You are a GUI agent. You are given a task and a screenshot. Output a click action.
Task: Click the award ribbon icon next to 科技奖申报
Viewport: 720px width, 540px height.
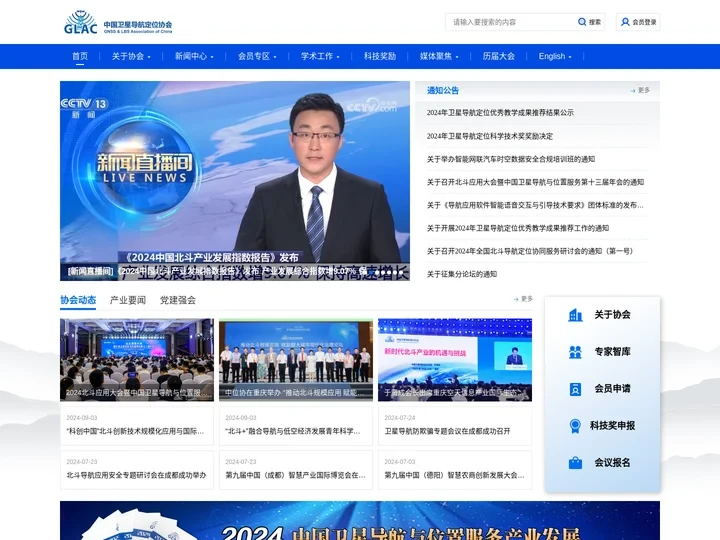click(x=574, y=426)
